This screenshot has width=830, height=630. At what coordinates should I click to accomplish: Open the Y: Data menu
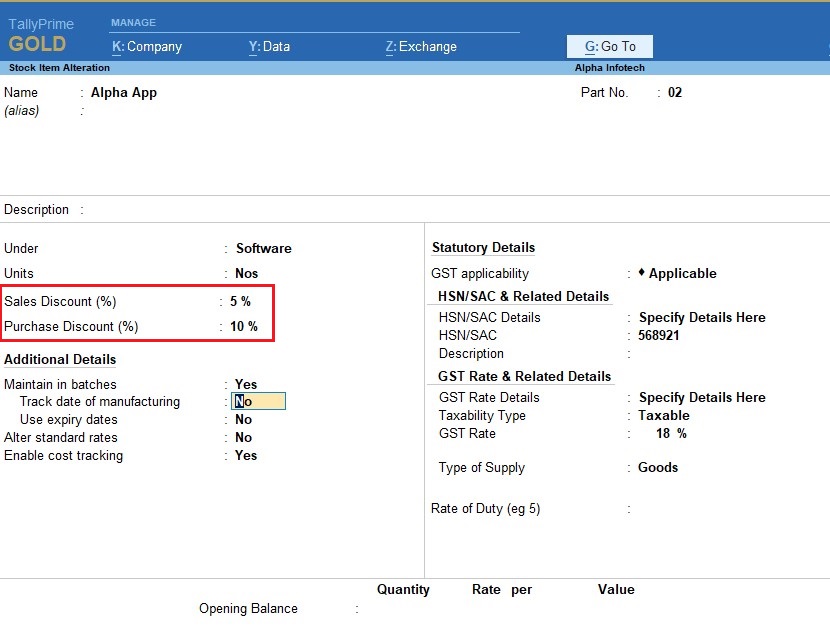(269, 46)
